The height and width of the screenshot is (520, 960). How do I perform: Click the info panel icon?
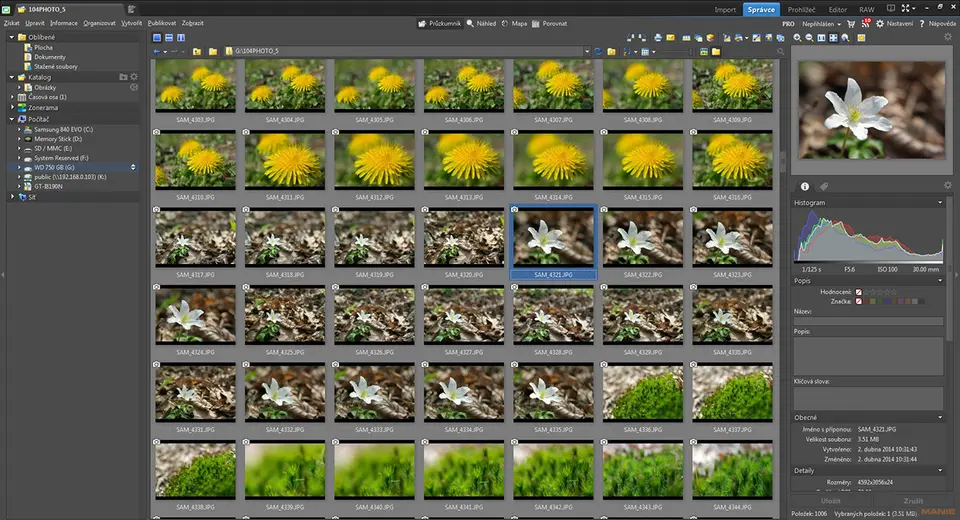click(x=805, y=187)
